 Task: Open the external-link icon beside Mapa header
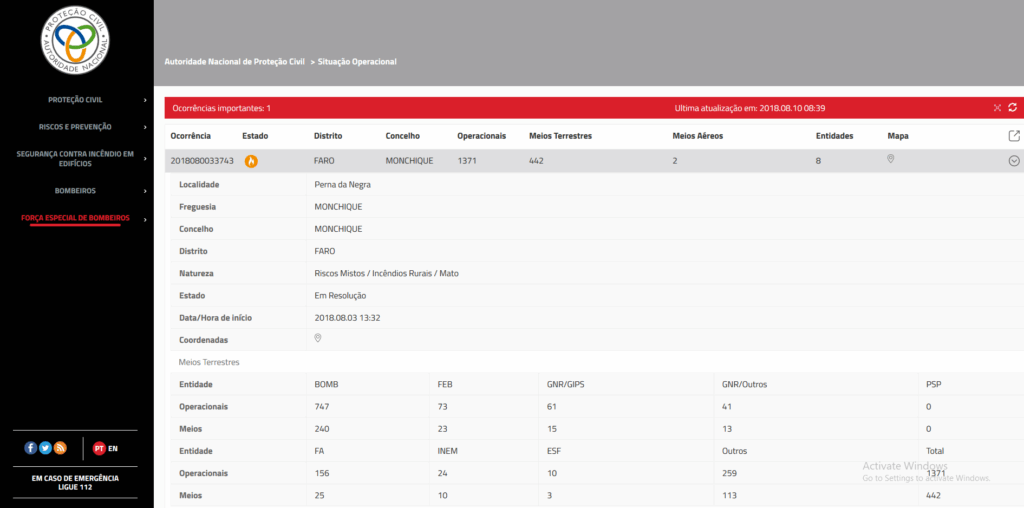coord(1014,136)
